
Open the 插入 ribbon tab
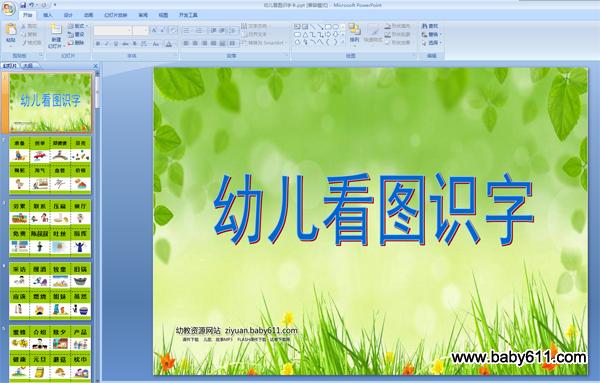pos(48,15)
